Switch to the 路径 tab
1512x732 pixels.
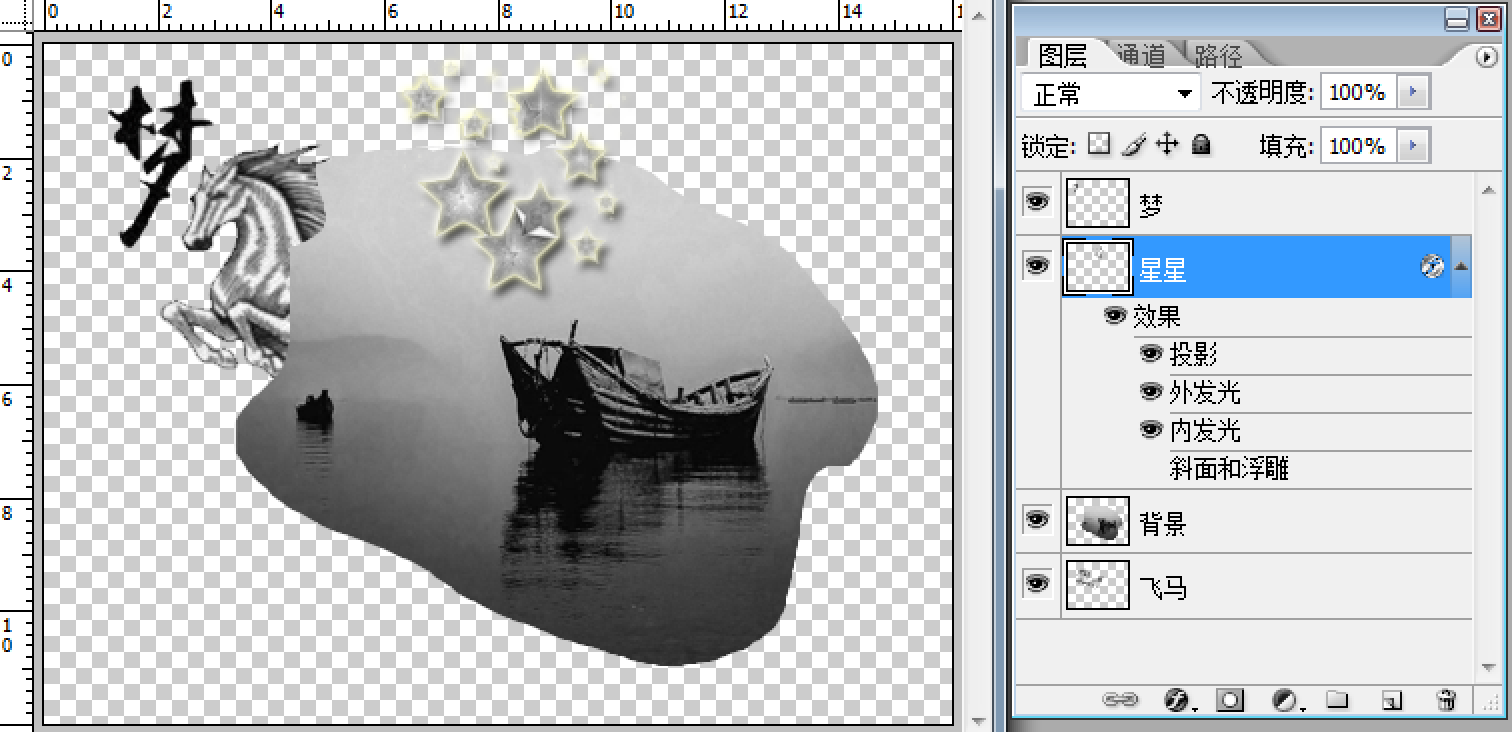coord(1217,55)
